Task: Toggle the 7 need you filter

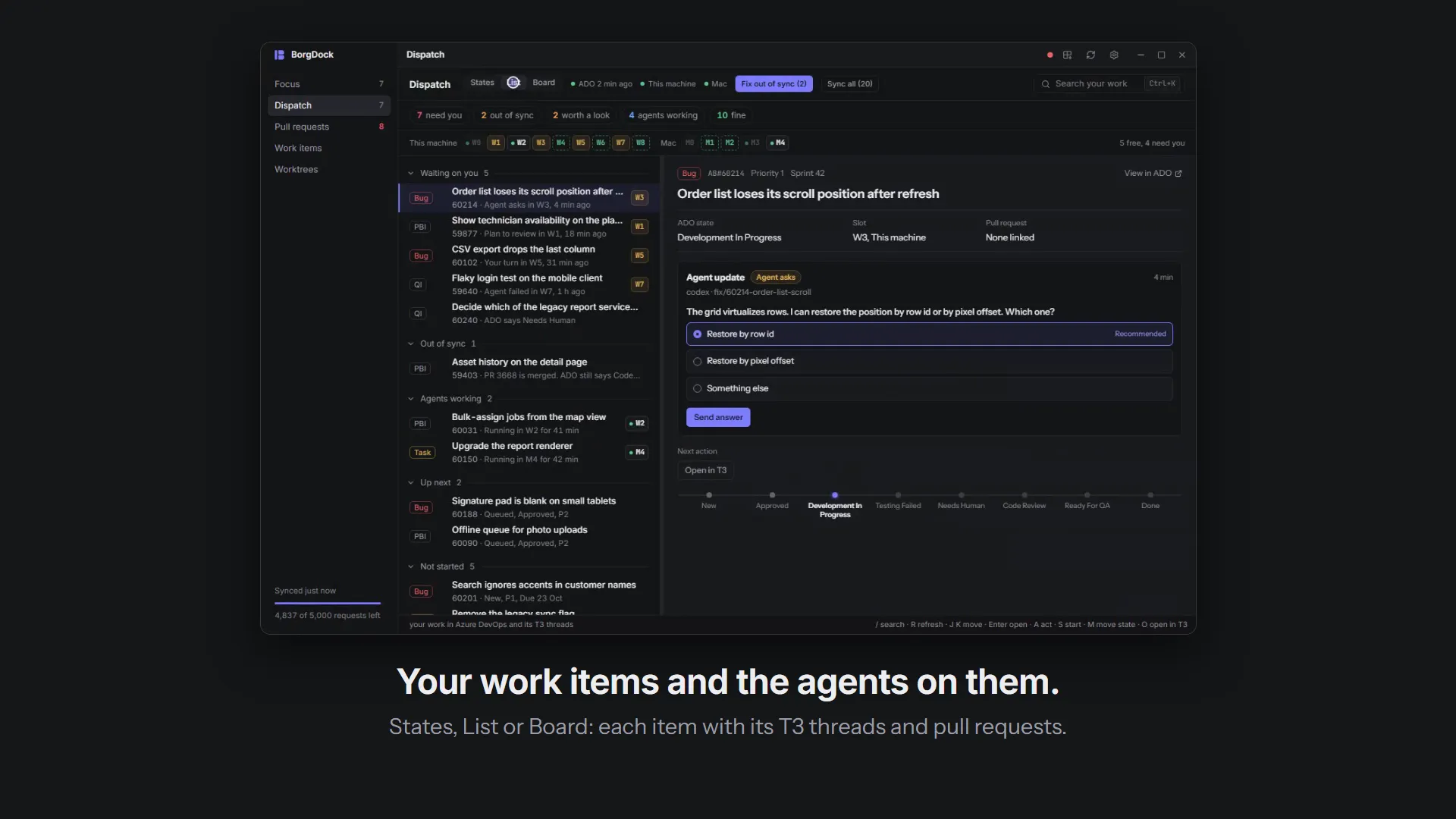Action: click(x=439, y=115)
